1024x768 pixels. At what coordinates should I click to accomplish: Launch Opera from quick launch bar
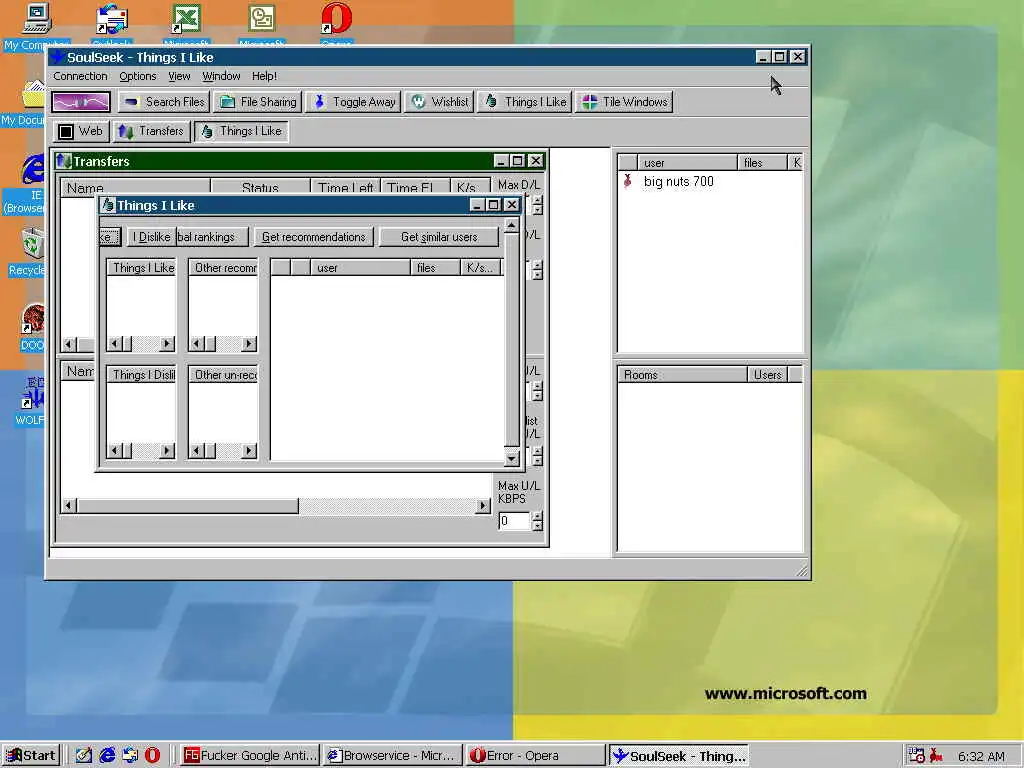[152, 756]
